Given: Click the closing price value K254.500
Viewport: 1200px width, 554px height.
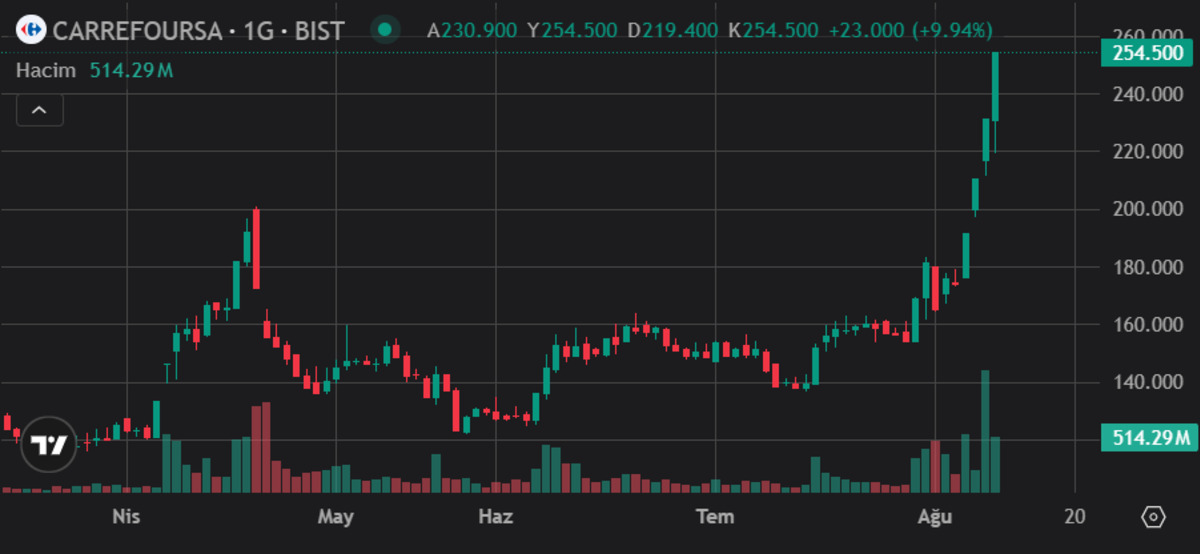Looking at the screenshot, I should tap(773, 30).
